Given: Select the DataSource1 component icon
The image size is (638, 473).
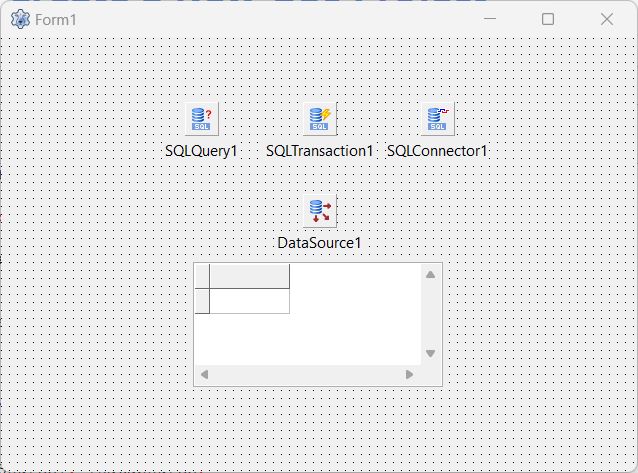Looking at the screenshot, I should coord(320,210).
